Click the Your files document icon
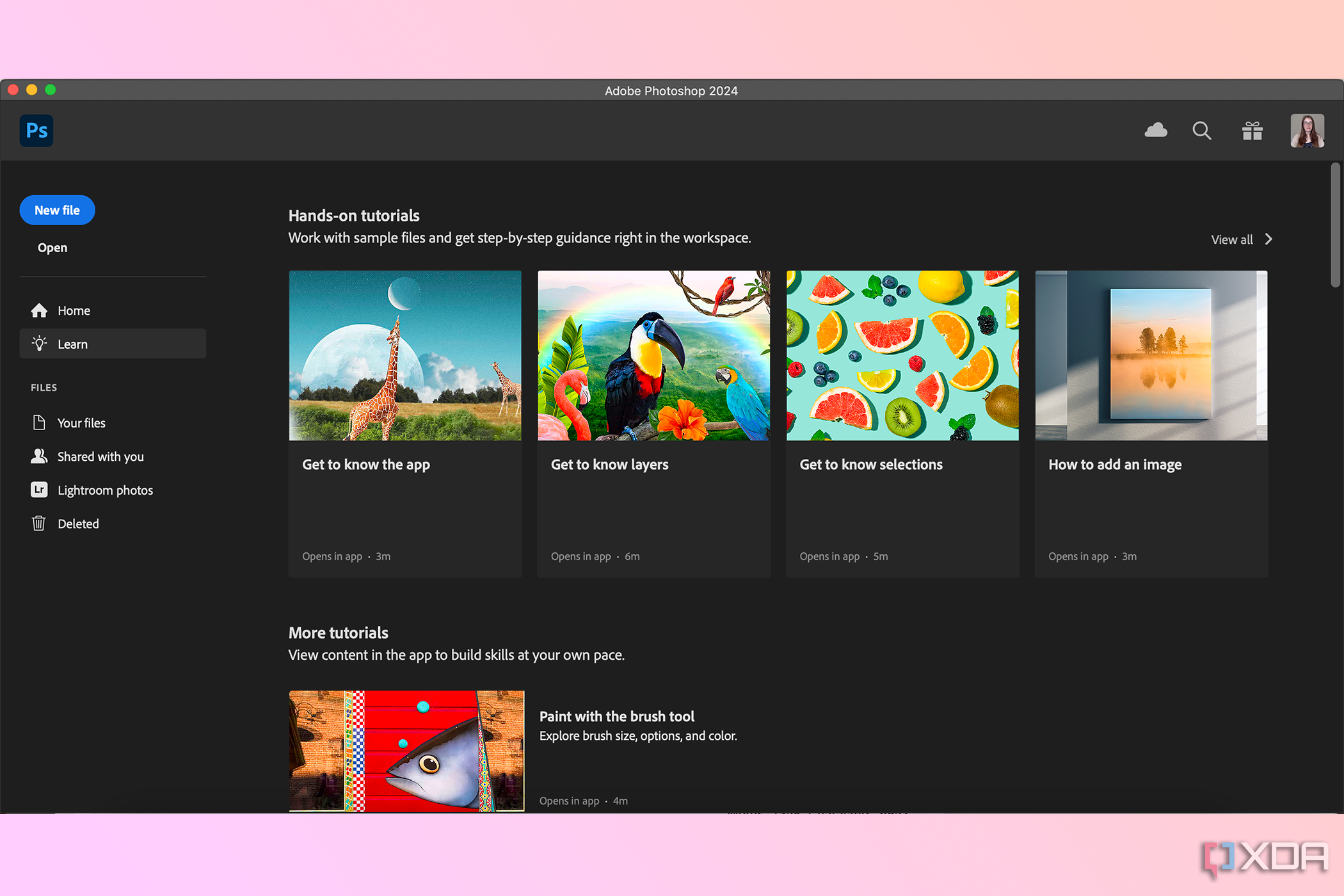The height and width of the screenshot is (896, 1344). pos(39,422)
